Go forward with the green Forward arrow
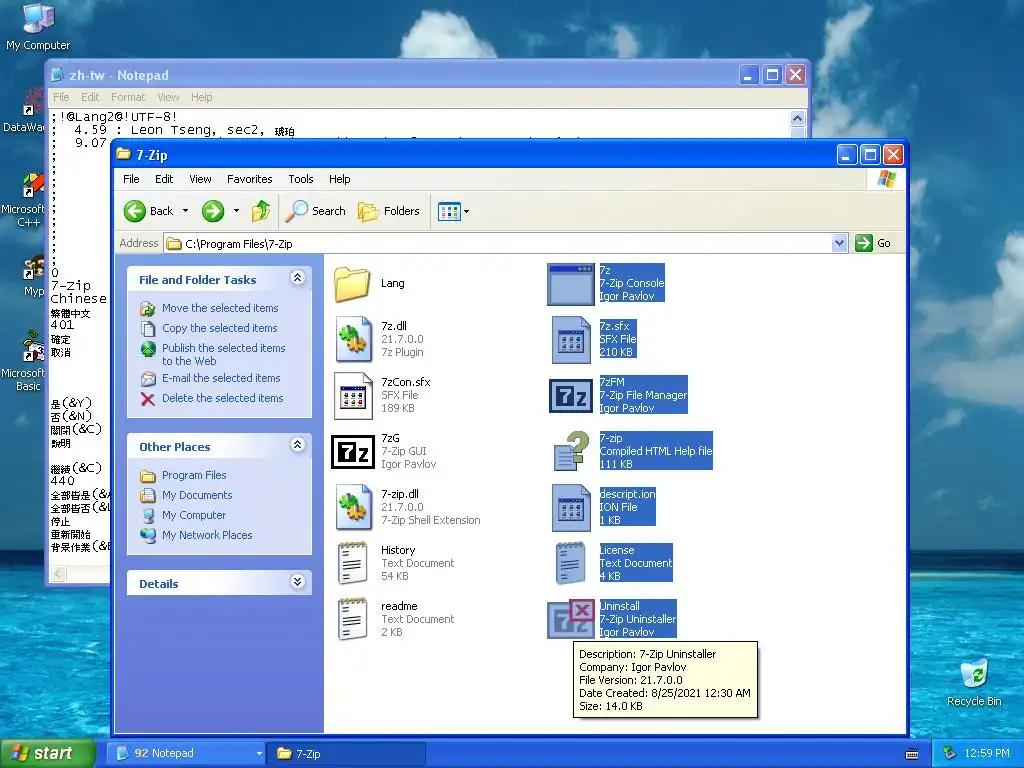 [x=213, y=211]
